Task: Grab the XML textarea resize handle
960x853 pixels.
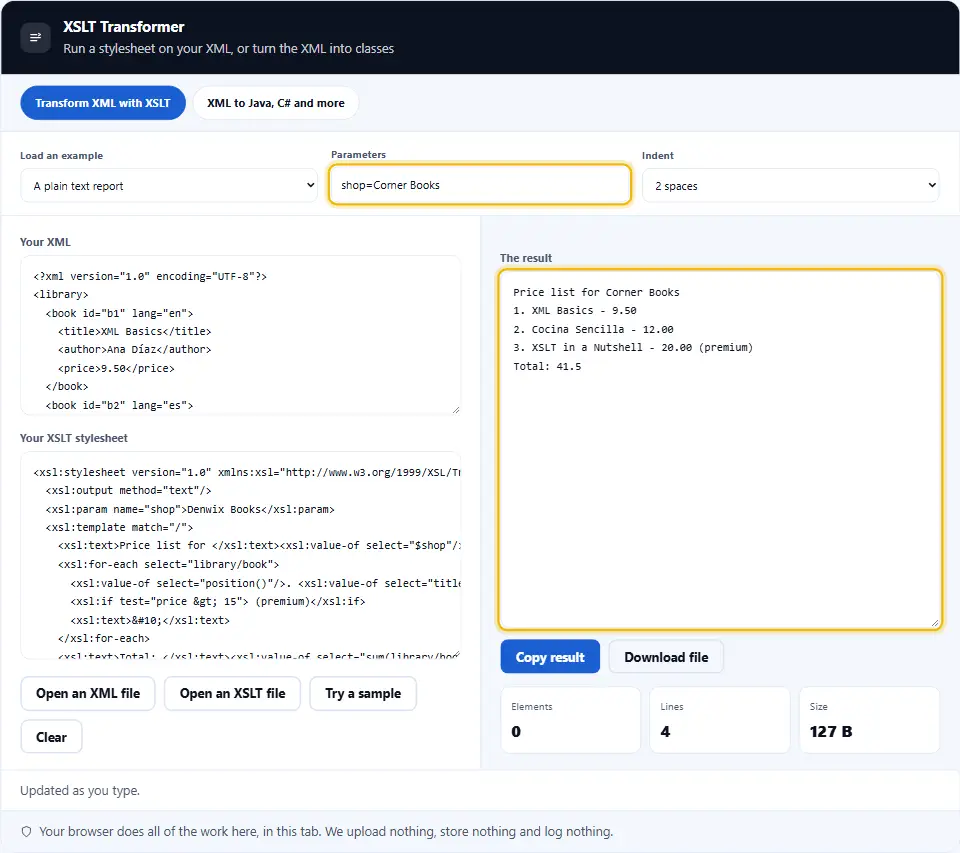Action: 456,410
